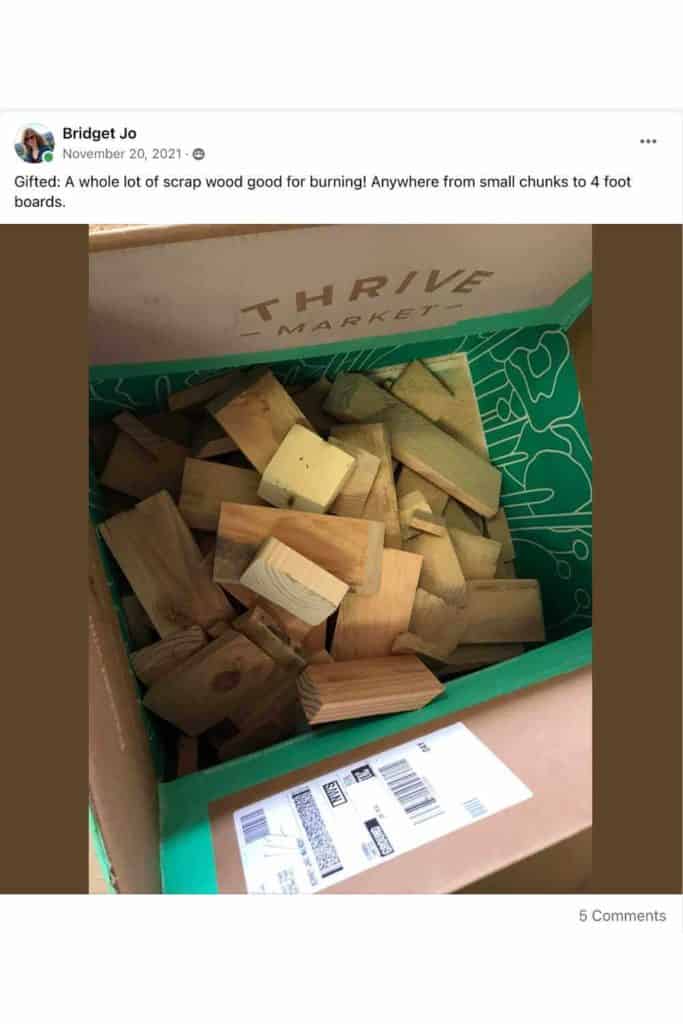Select the word 'boards.' in caption
Screen dimensions: 683x1024
pyautogui.click(x=40, y=202)
